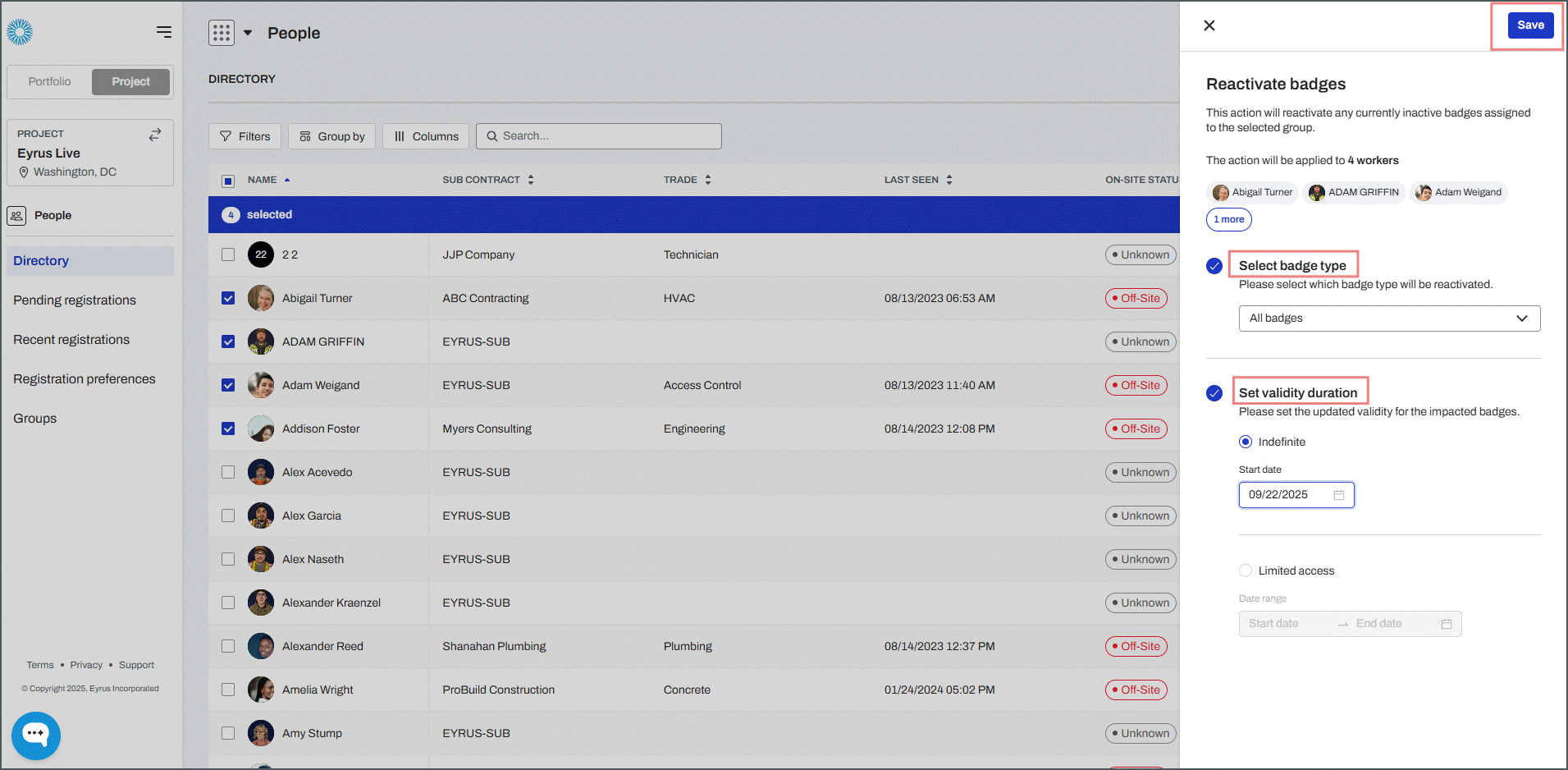Open Directory in the sidebar
This screenshot has width=1568, height=770.
(x=90, y=261)
